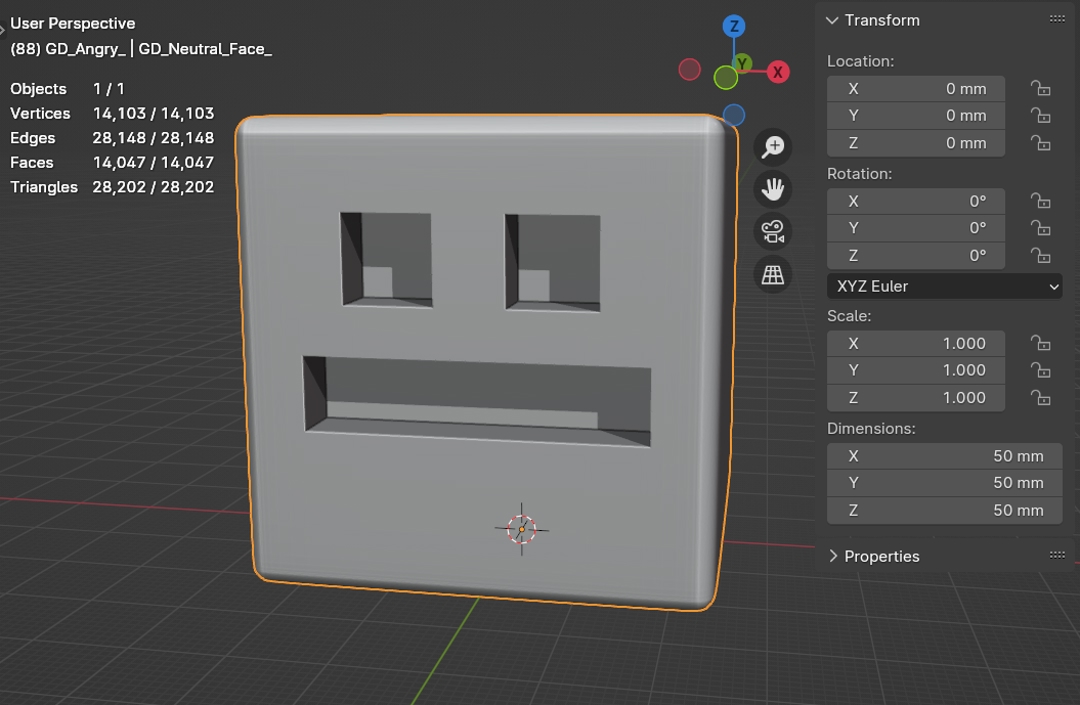Click the blue Z axis gizmo
Viewport: 1080px width, 705px height.
click(x=734, y=27)
